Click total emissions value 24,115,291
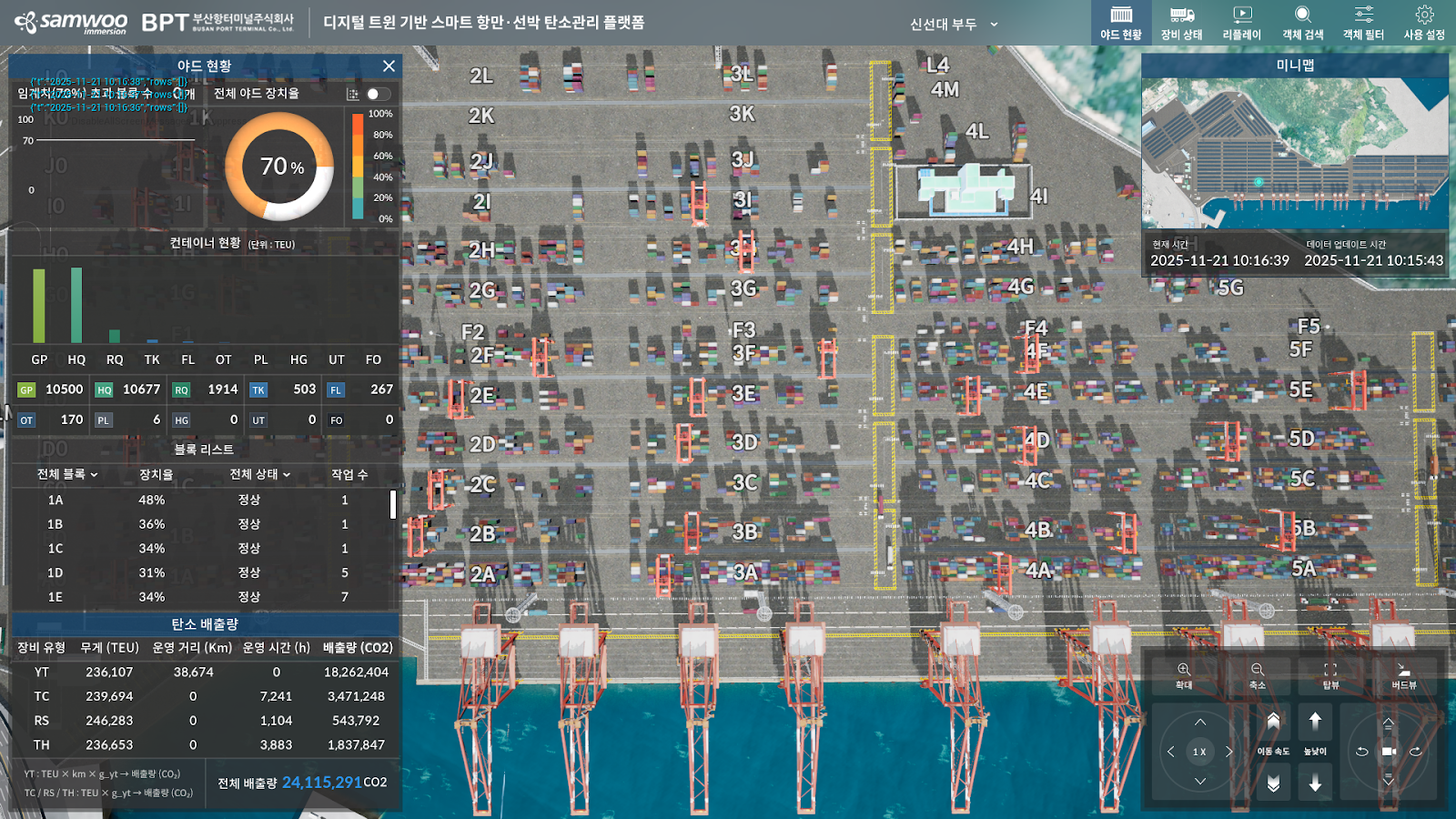Image resolution: width=1456 pixels, height=819 pixels. point(321,783)
